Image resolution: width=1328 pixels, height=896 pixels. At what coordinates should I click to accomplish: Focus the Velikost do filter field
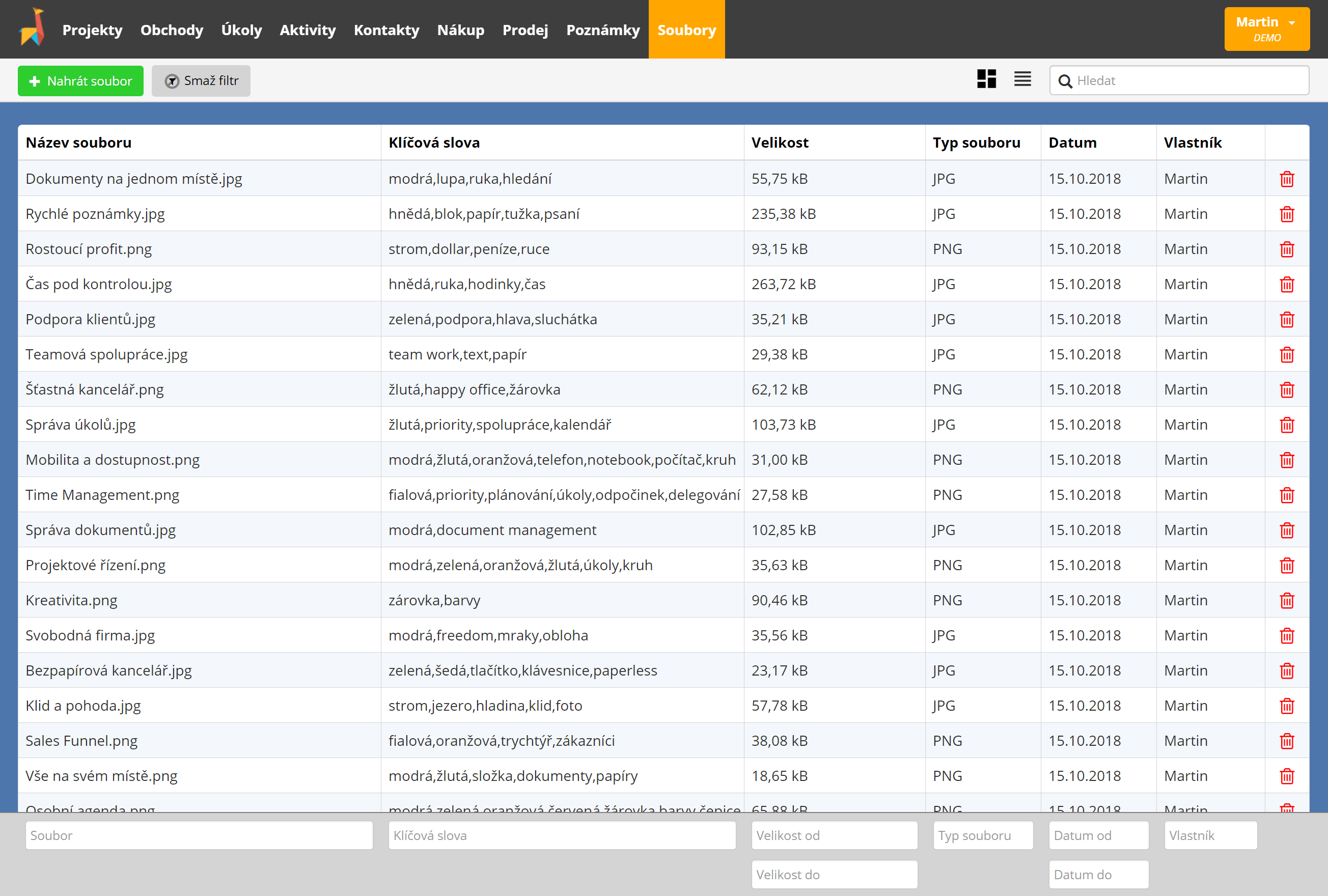pos(834,875)
